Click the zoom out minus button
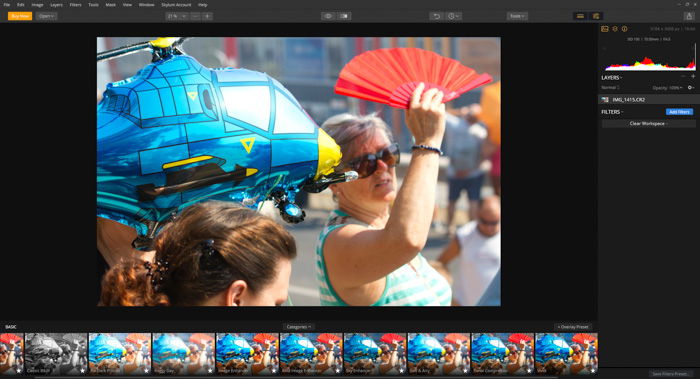The image size is (700, 379). [x=195, y=16]
